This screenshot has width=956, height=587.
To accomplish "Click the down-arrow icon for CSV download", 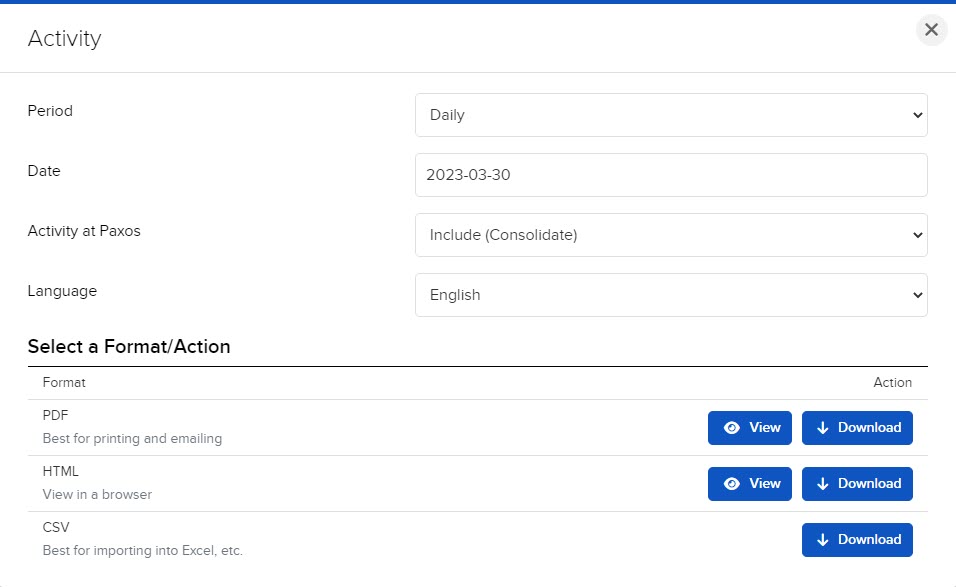I will point(823,540).
